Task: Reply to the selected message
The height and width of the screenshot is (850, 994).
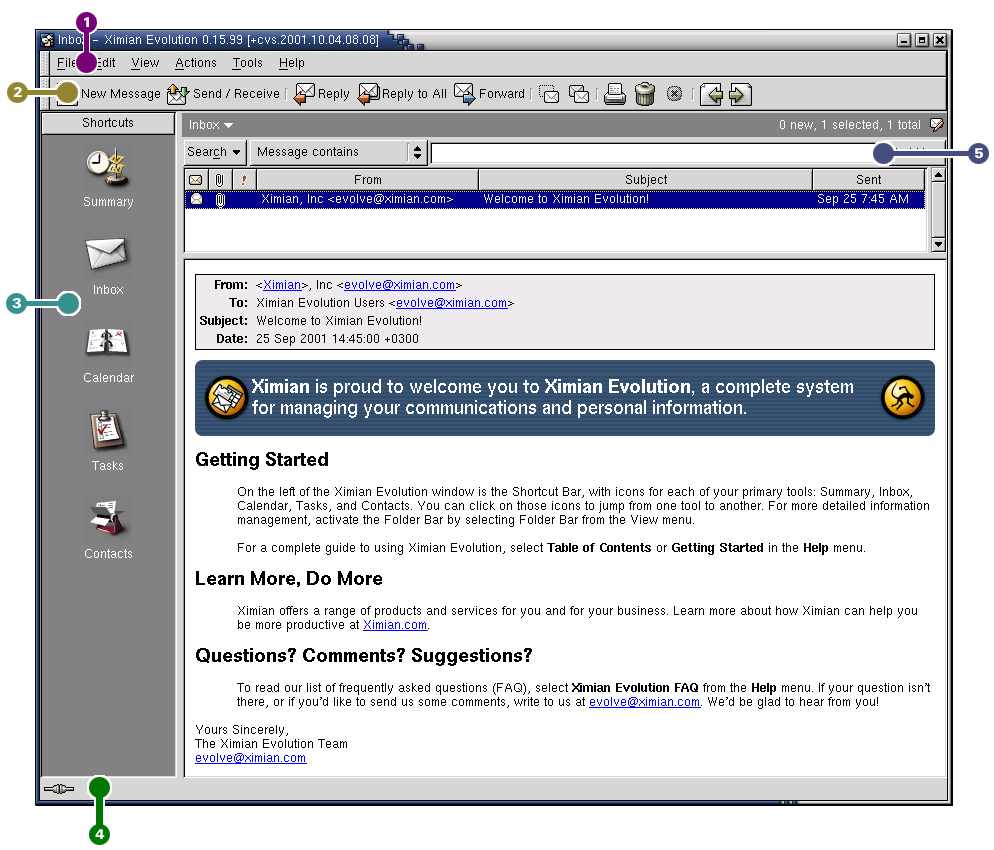Action: (322, 94)
